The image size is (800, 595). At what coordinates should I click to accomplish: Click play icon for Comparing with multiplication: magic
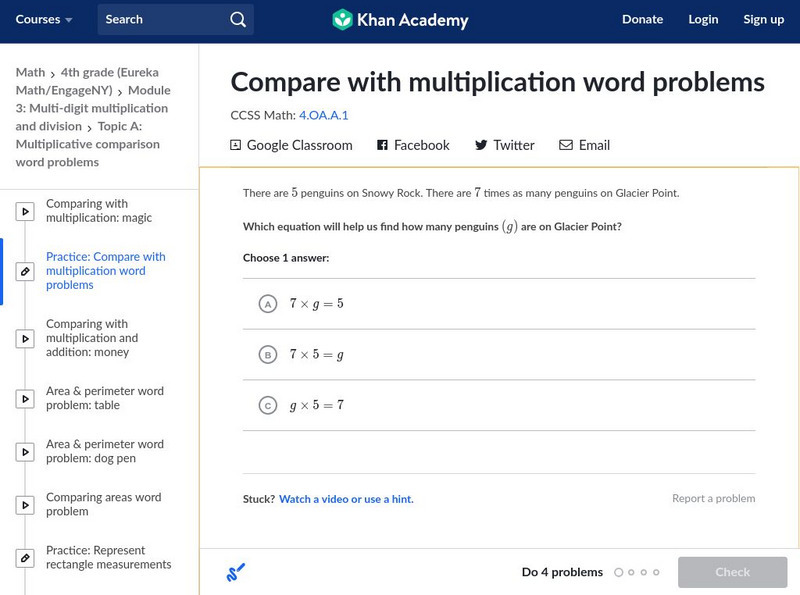26,211
